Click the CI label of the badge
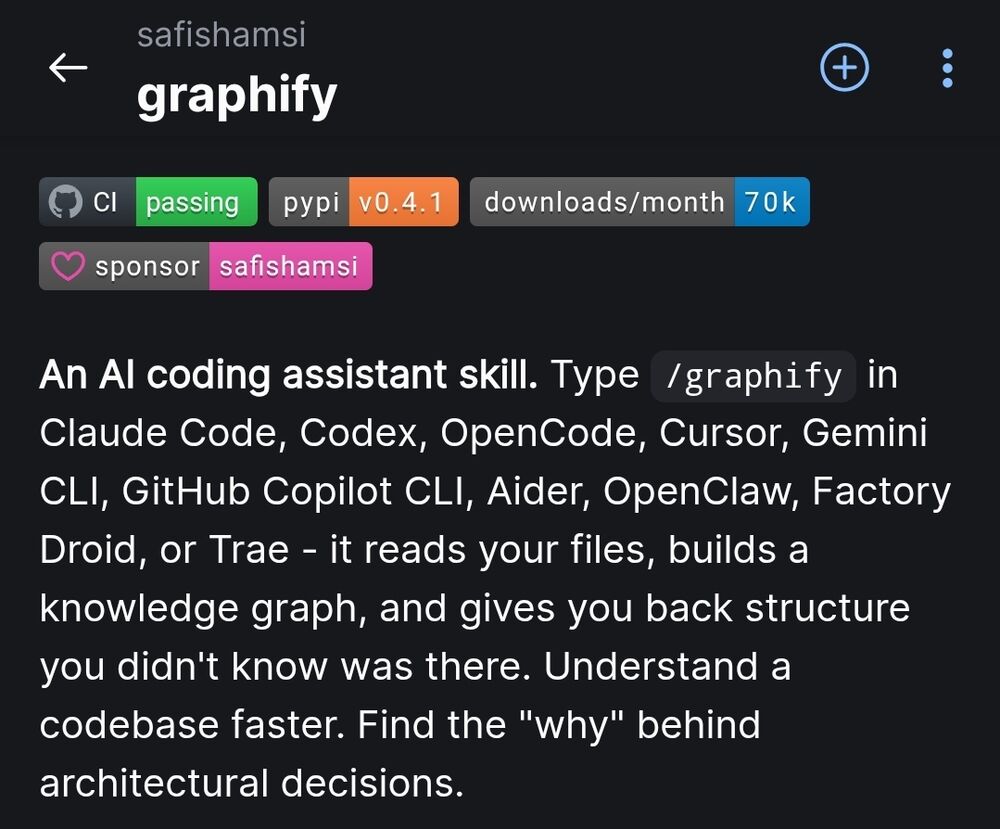1000x829 pixels. click(105, 202)
